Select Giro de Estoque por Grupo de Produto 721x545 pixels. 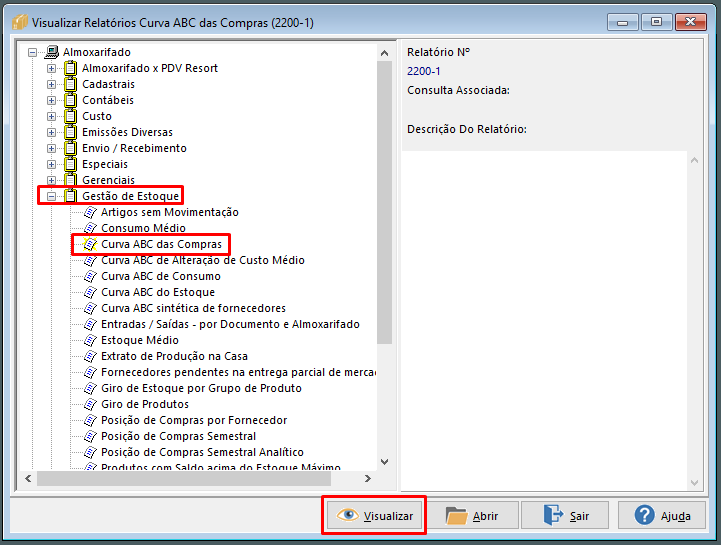(x=201, y=388)
